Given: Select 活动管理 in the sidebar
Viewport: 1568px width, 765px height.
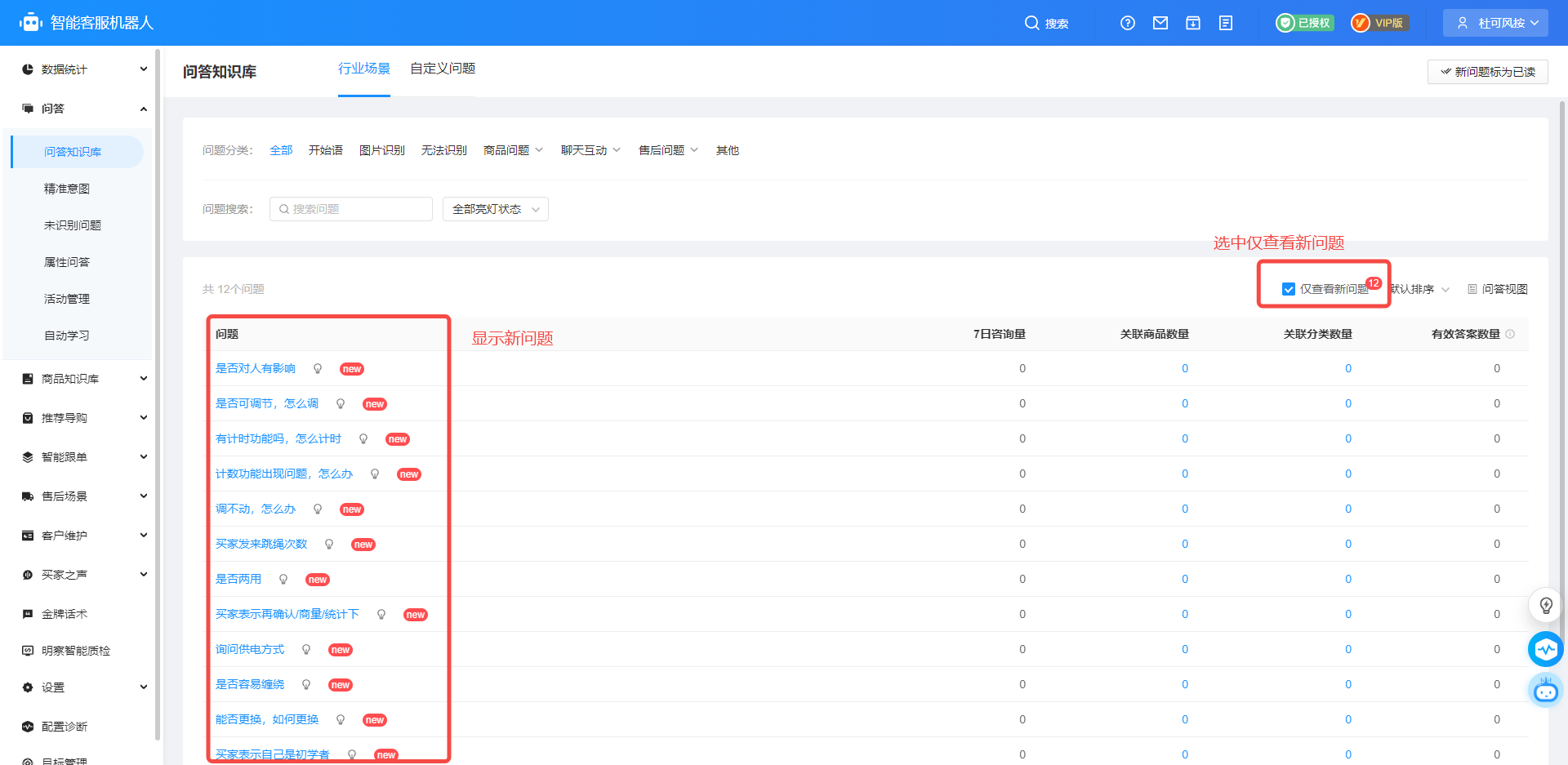Looking at the screenshot, I should [67, 299].
